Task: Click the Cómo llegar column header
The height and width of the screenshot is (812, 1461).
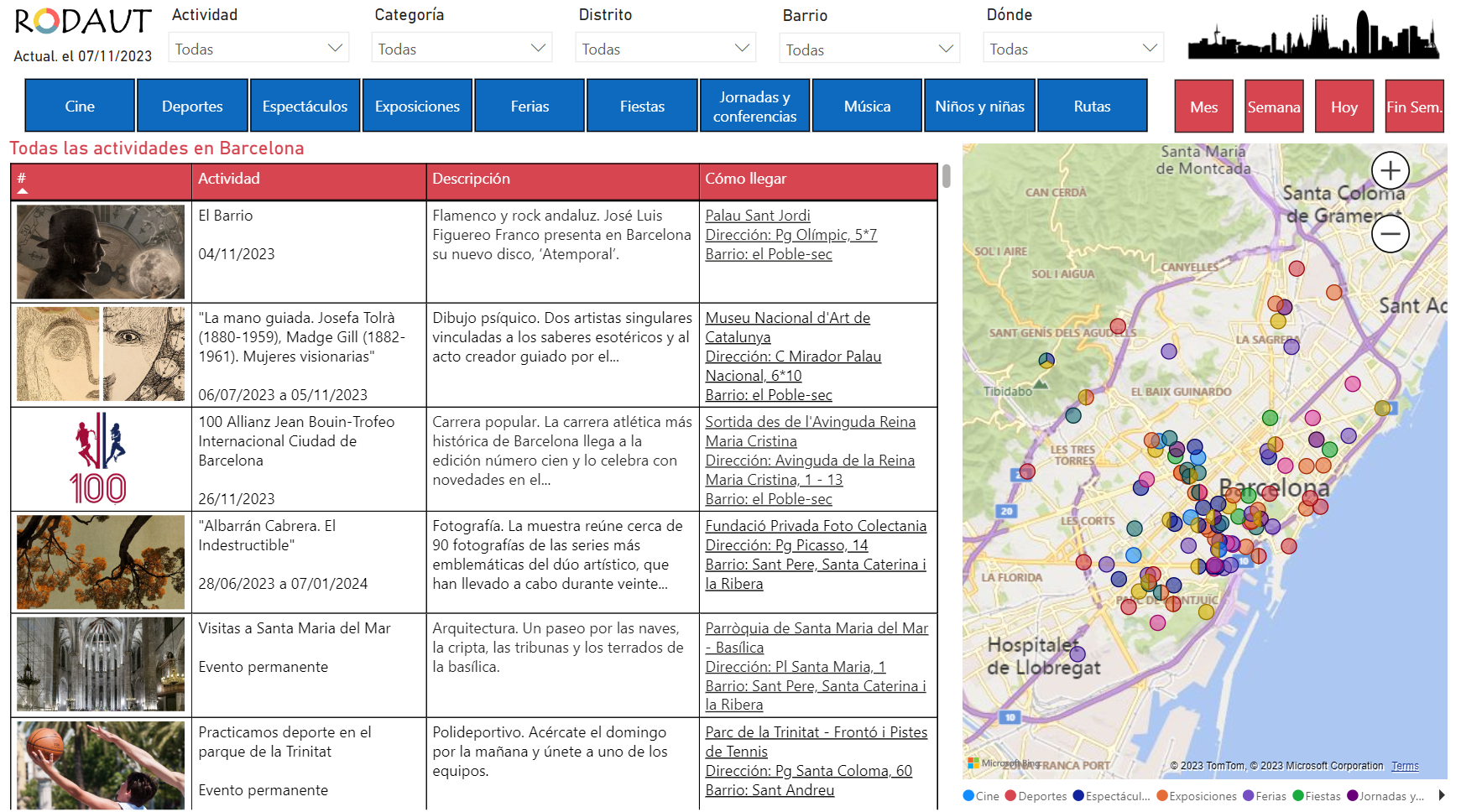Action: (x=818, y=180)
